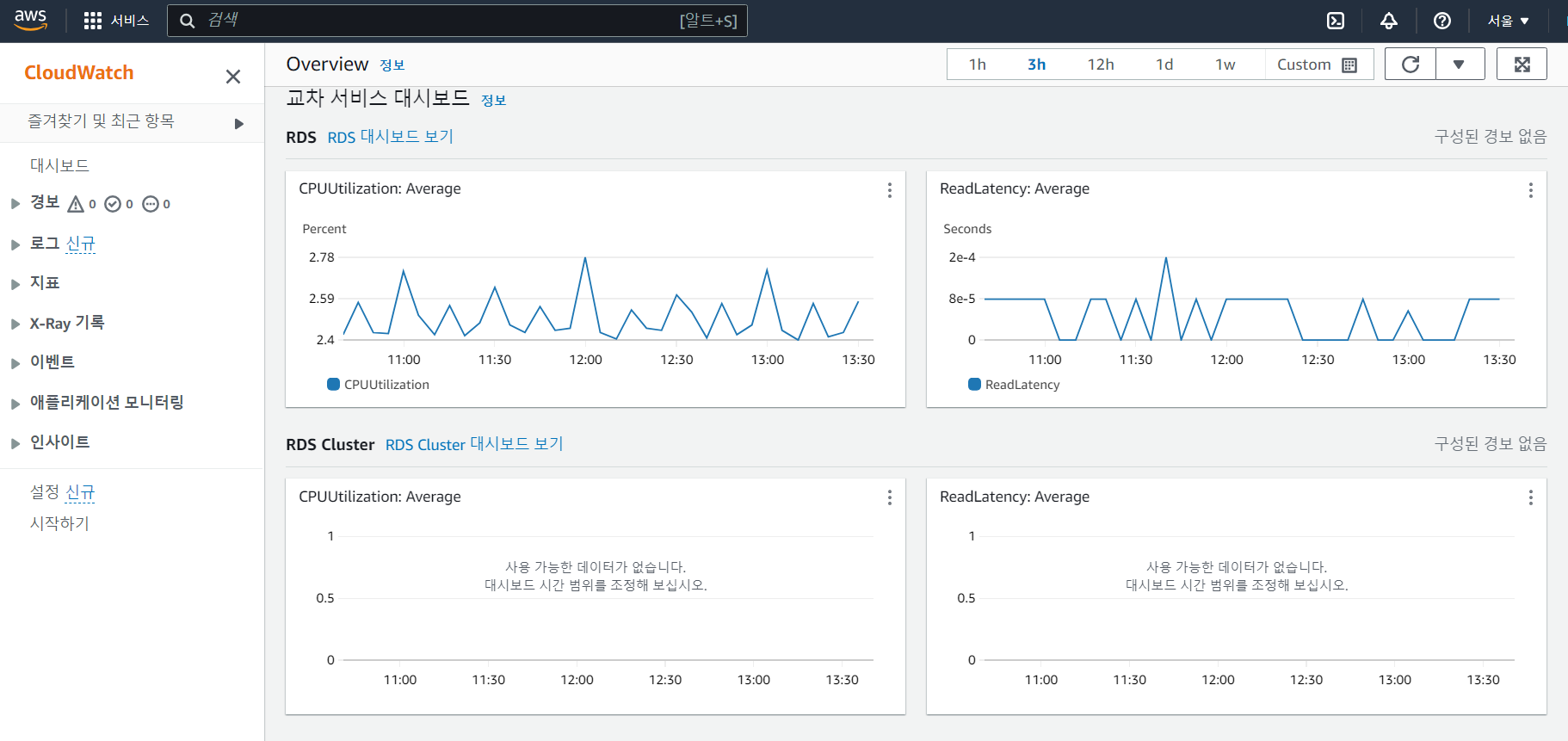Open 시작하기 in the sidebar
This screenshot has width=1568, height=741.
[59, 523]
